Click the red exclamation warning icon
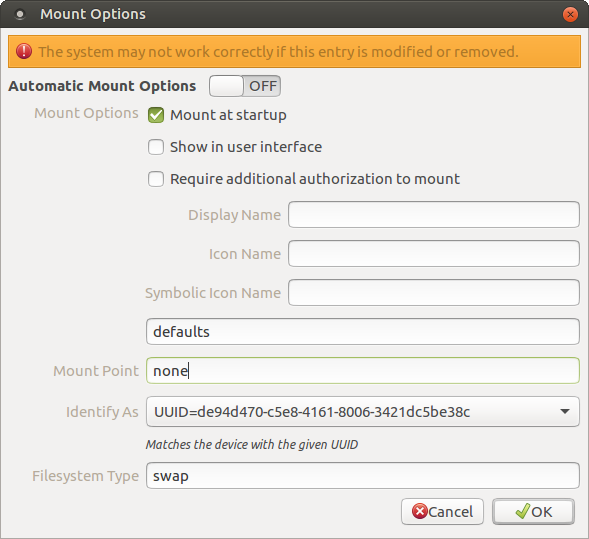The width and height of the screenshot is (589, 539). [24, 51]
